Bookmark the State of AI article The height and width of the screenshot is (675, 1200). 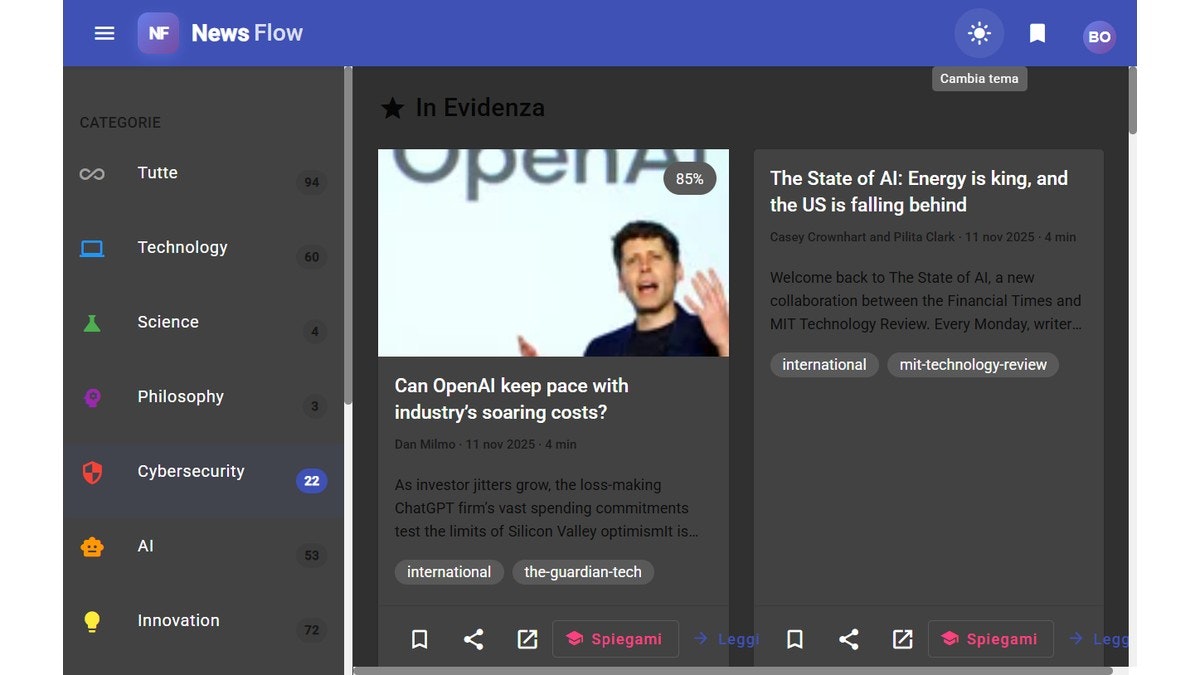794,638
